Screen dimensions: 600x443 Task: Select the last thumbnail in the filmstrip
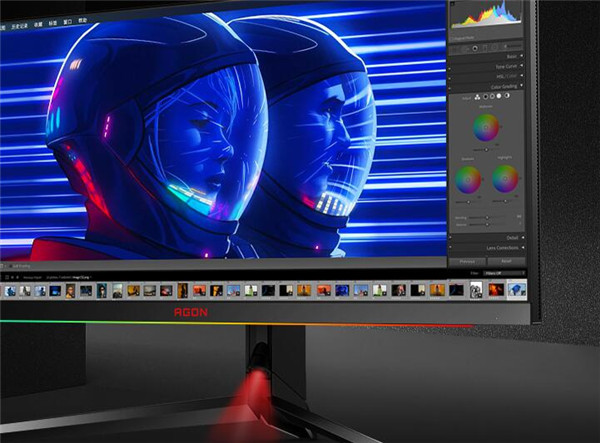click(517, 290)
